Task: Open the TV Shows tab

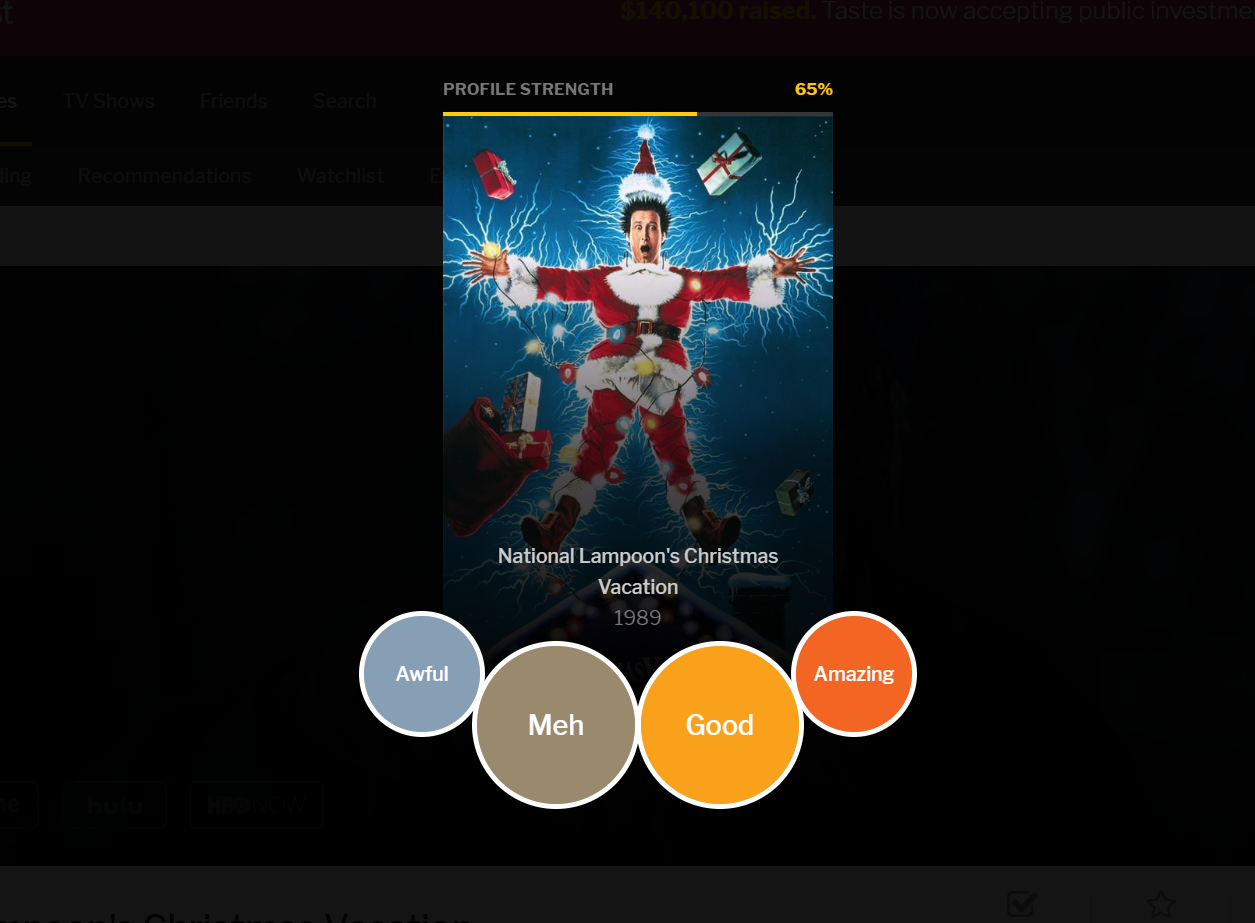Action: [x=109, y=101]
